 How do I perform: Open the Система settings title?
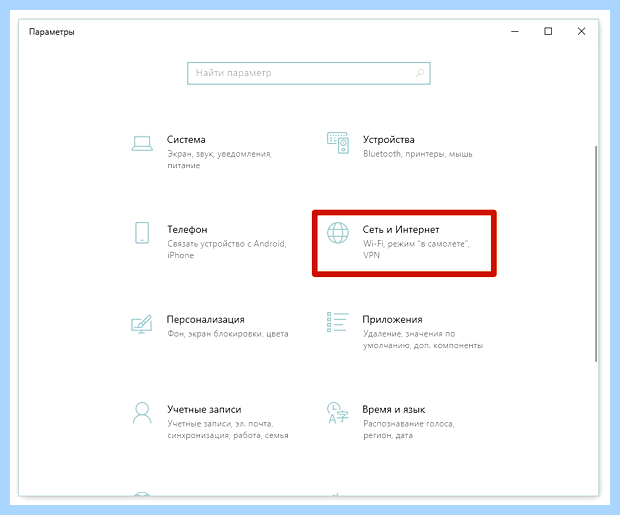(186, 140)
